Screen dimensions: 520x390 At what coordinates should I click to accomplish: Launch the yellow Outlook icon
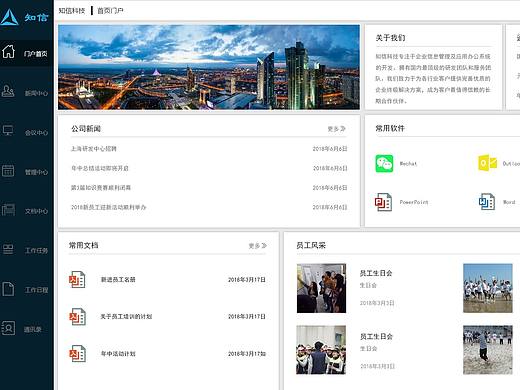(487, 163)
